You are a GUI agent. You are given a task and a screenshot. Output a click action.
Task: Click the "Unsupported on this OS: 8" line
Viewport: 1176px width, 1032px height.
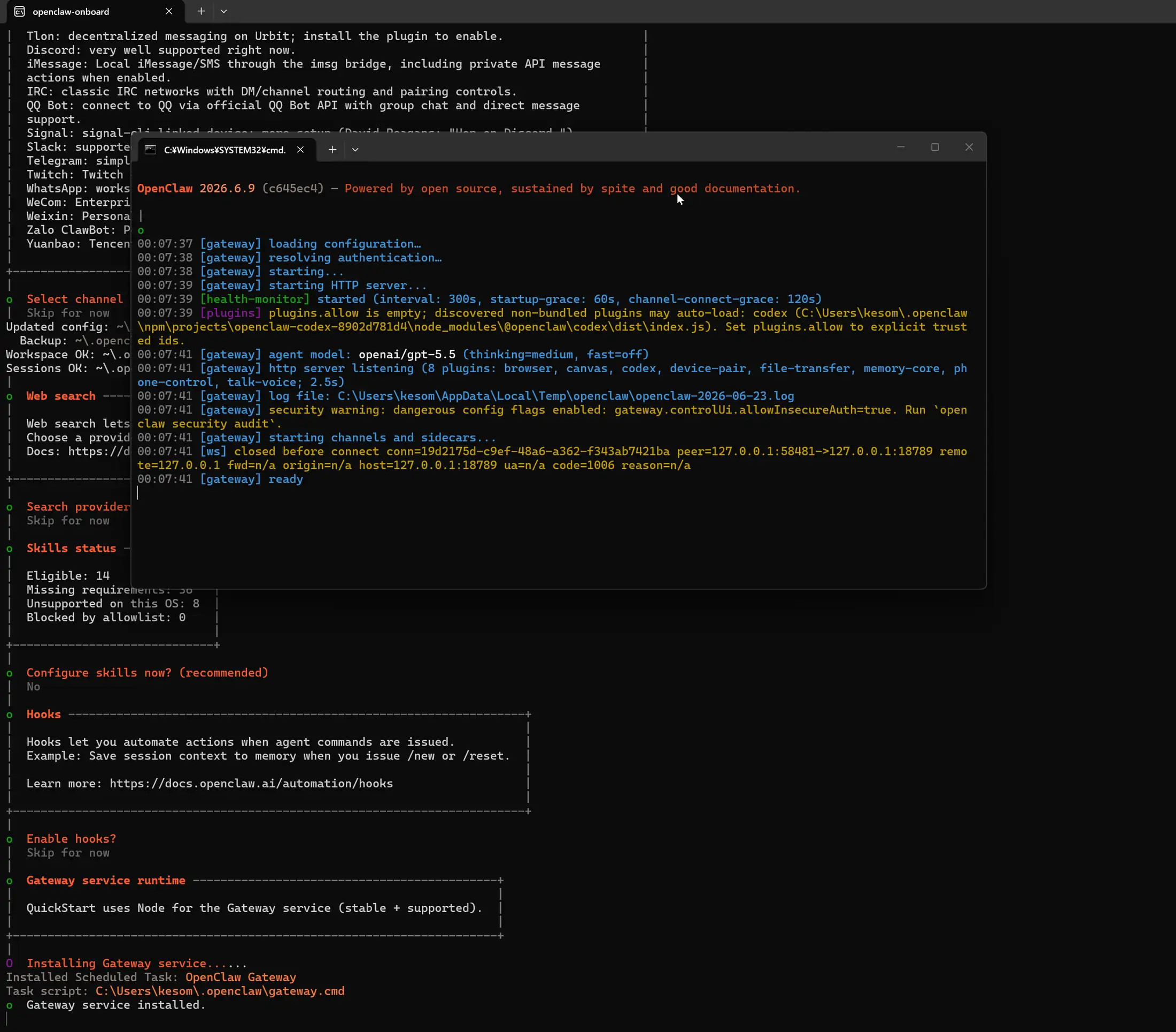[113, 603]
